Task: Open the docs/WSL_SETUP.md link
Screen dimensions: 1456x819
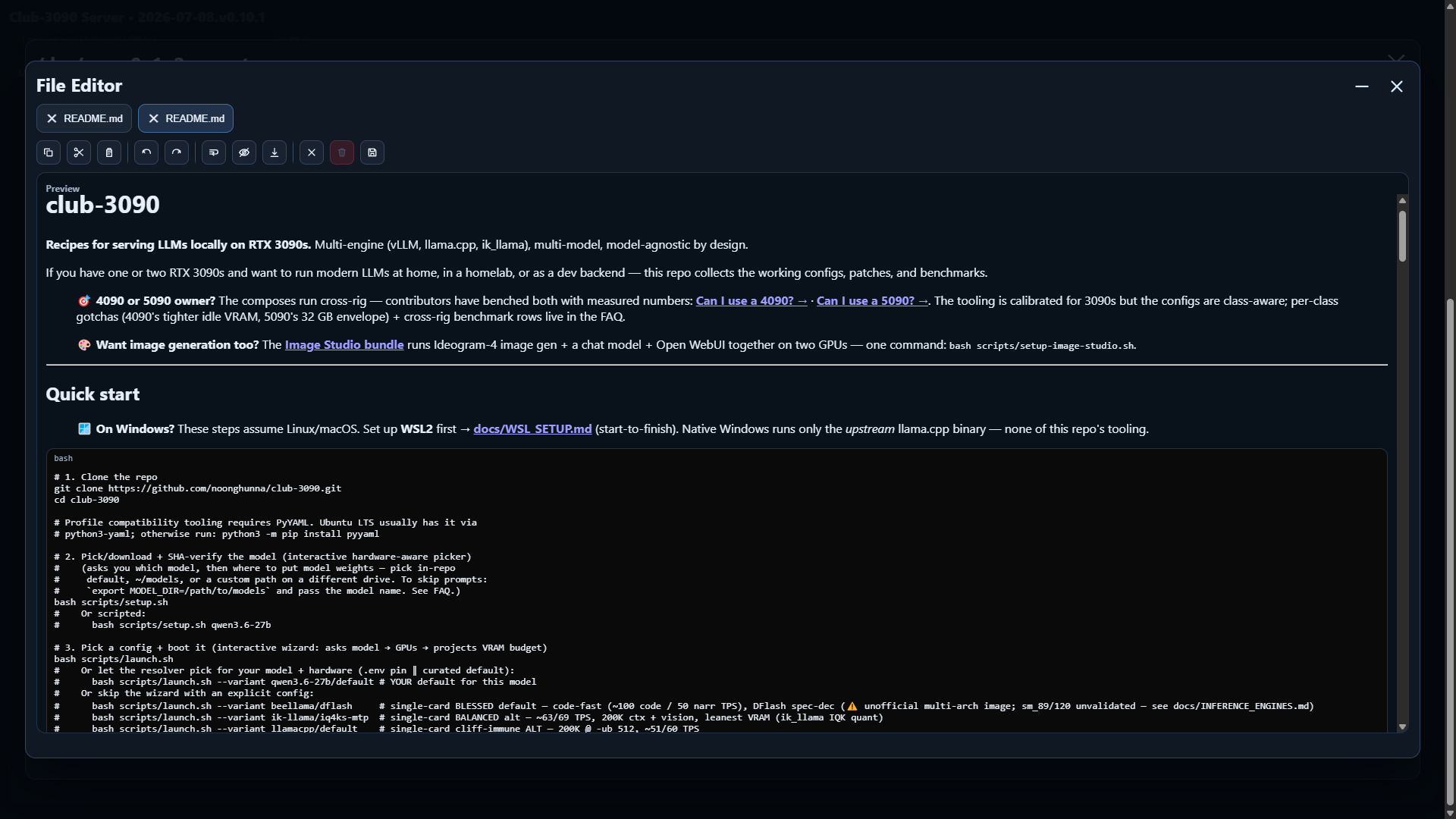Action: pos(532,429)
